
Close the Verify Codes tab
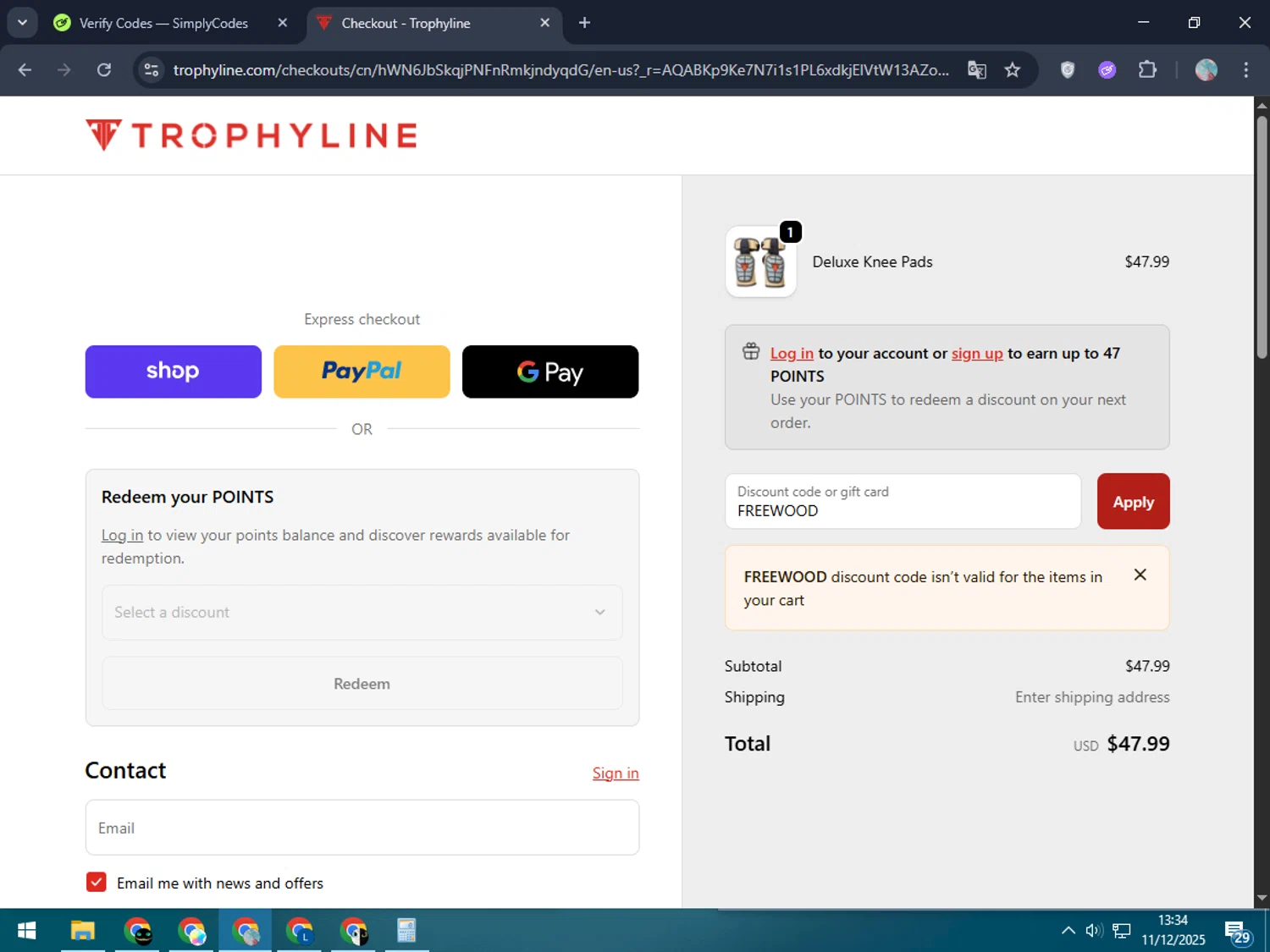(x=283, y=23)
